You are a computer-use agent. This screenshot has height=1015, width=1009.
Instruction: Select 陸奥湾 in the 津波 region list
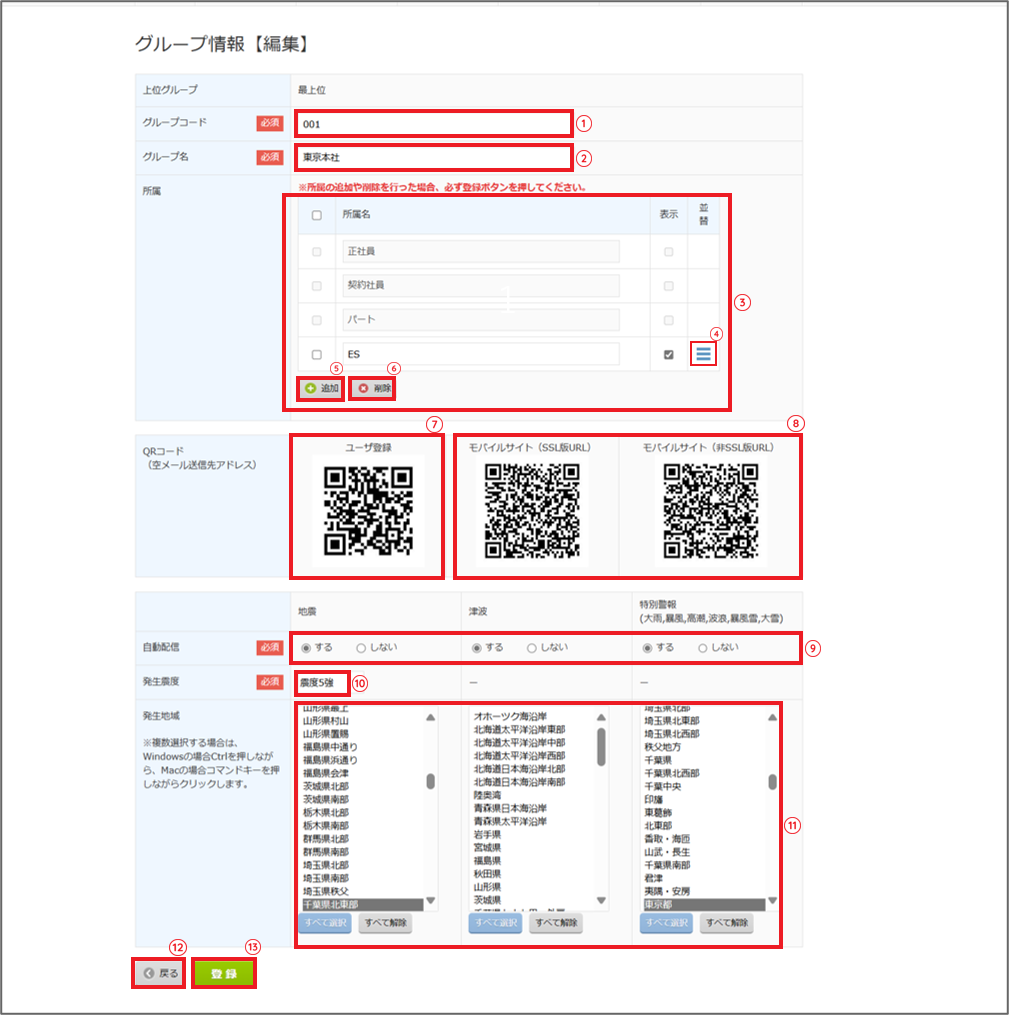tap(487, 796)
